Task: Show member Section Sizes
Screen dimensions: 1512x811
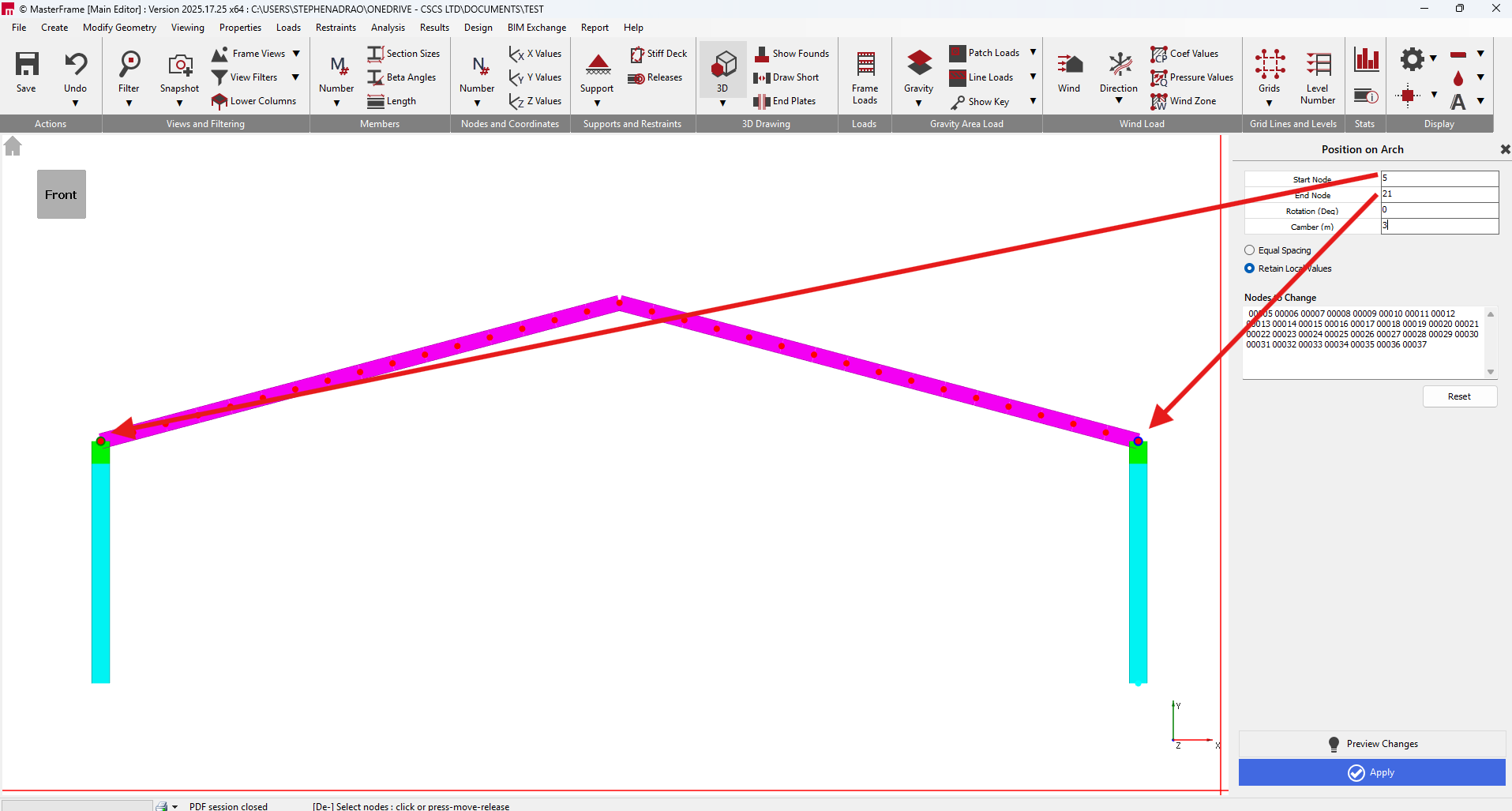Action: point(403,54)
